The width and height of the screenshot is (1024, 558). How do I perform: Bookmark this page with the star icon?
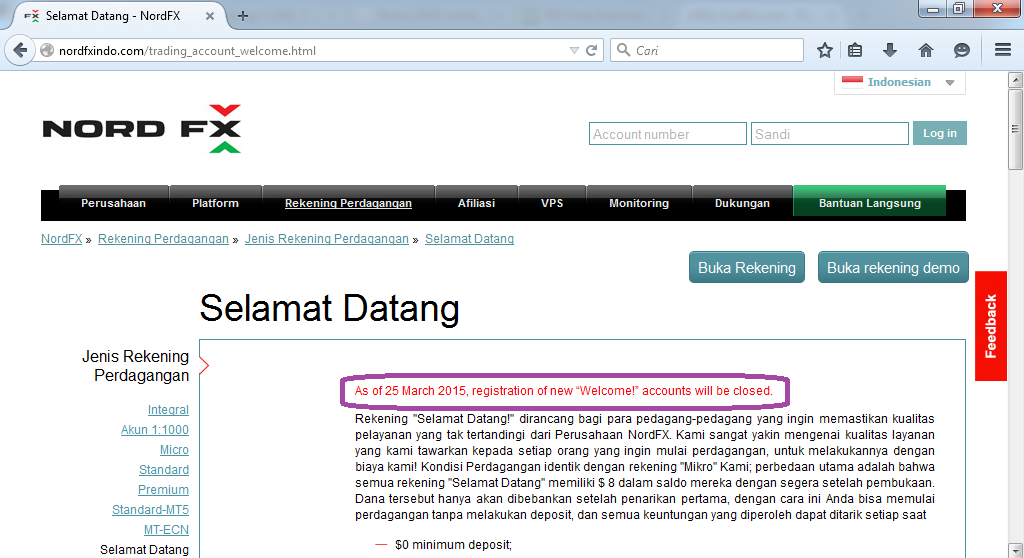[x=825, y=50]
